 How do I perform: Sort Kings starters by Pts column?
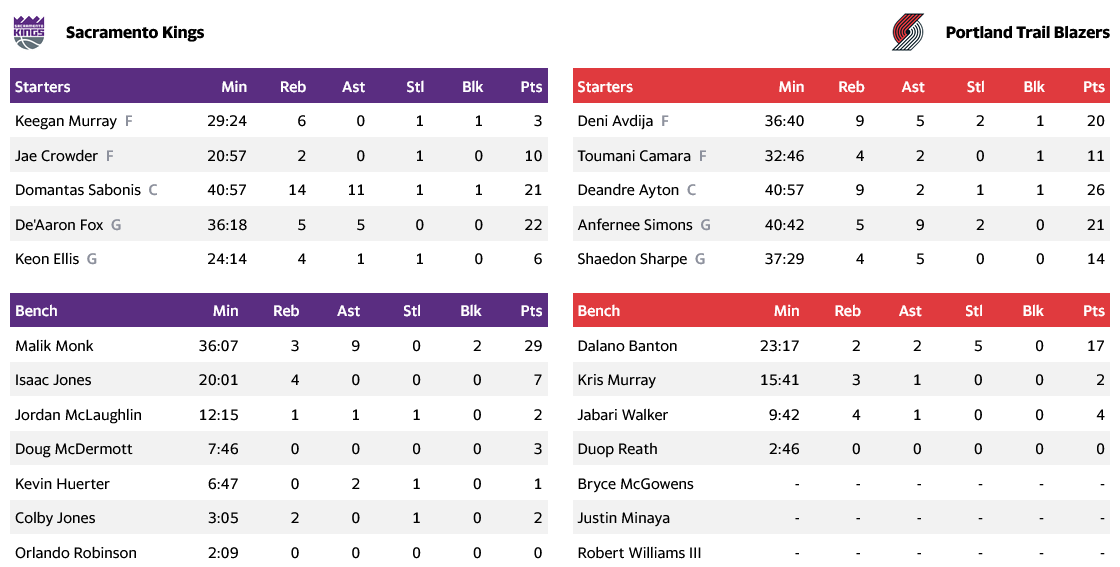(531, 87)
